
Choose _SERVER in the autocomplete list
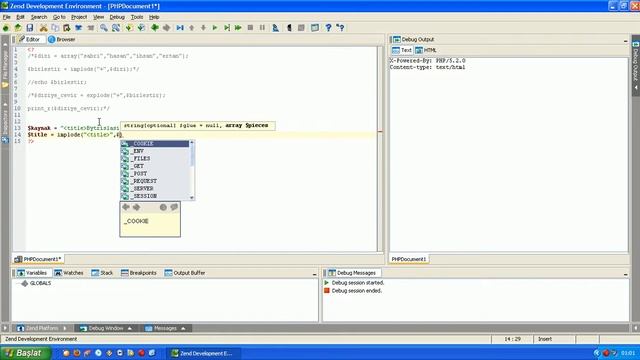click(x=155, y=189)
